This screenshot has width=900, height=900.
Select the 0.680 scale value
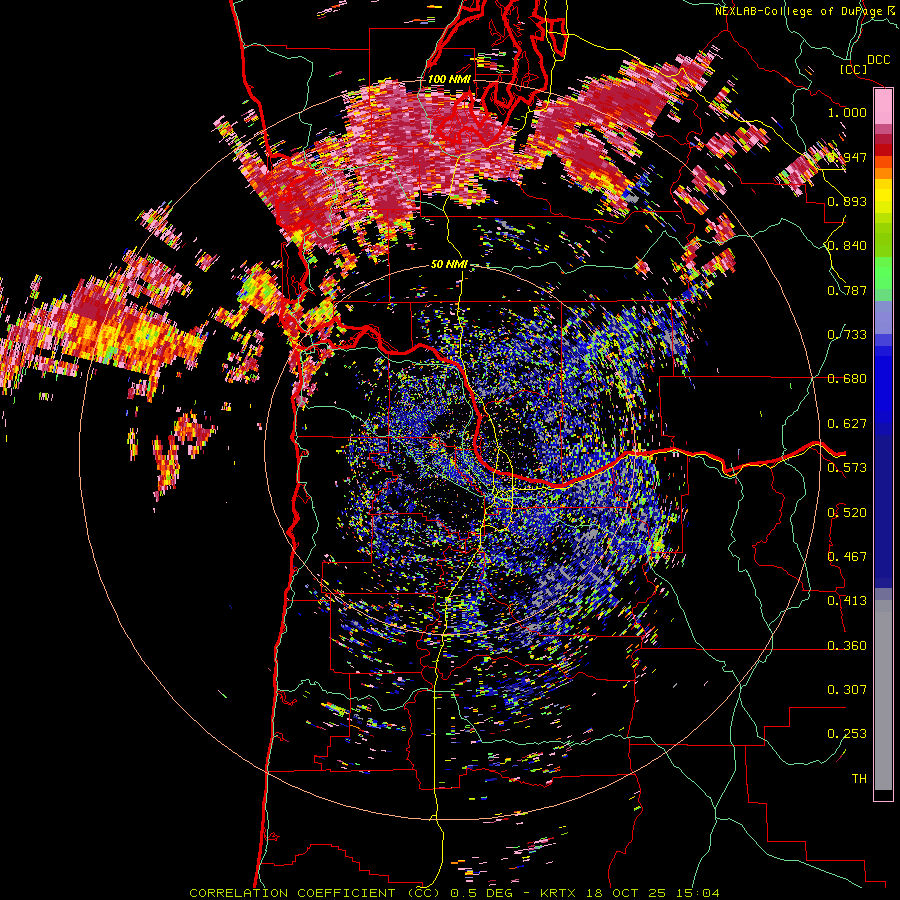(x=847, y=379)
